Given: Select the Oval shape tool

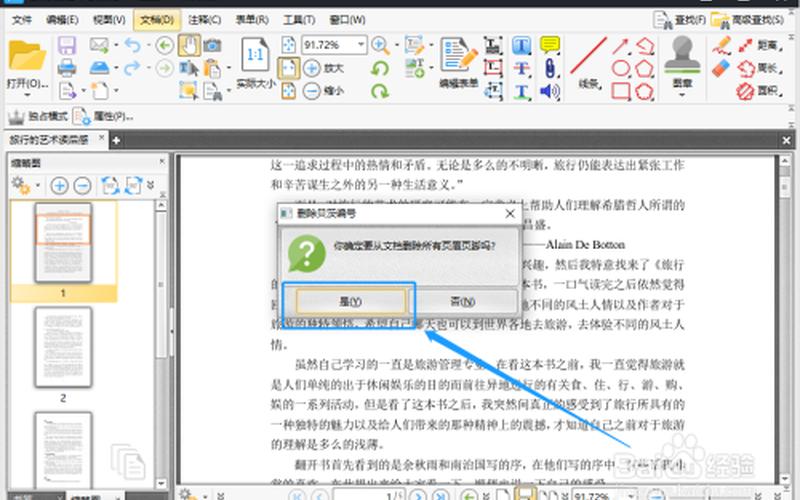Looking at the screenshot, I should click(620, 68).
